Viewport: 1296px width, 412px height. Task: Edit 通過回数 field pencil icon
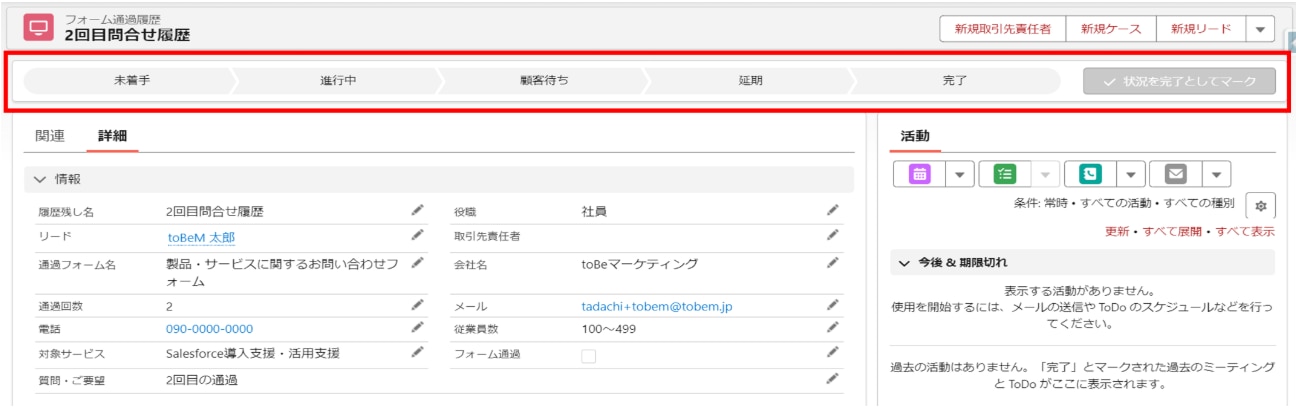click(417, 305)
